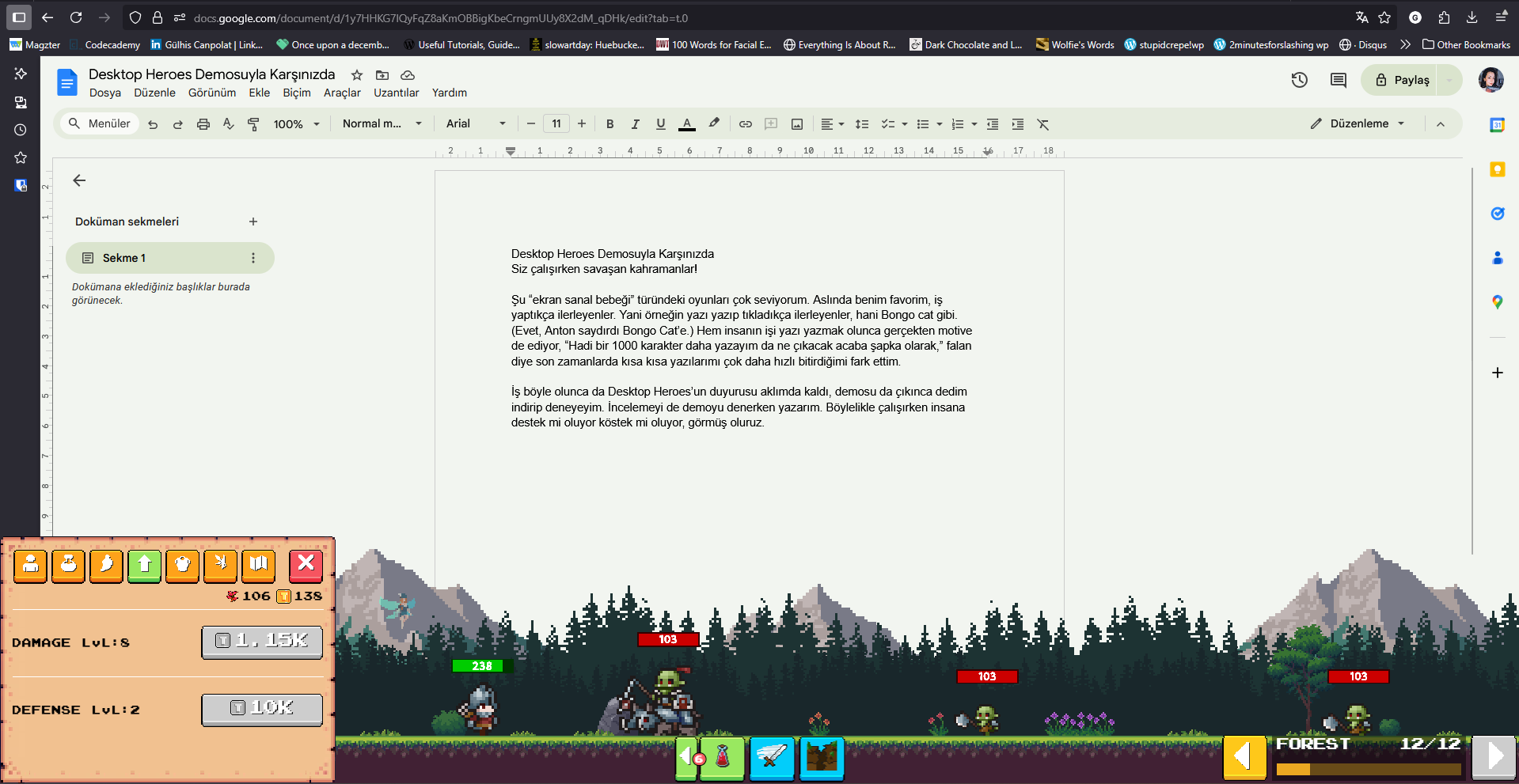Select the Sekme 1 tab
The width and height of the screenshot is (1519, 784).
pyautogui.click(x=170, y=258)
